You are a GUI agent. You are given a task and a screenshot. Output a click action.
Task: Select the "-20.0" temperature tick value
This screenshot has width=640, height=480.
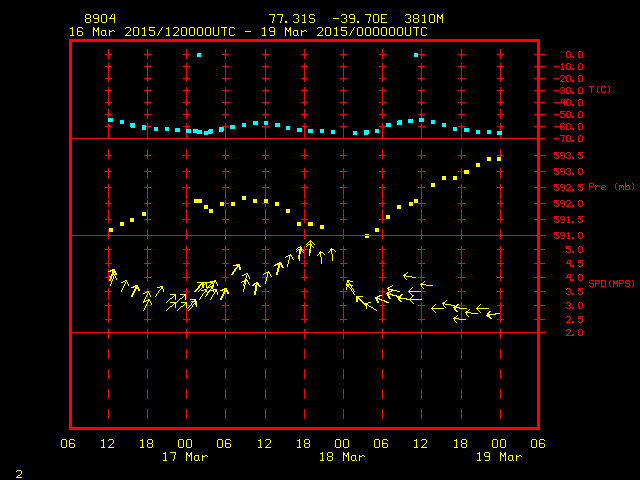point(569,78)
